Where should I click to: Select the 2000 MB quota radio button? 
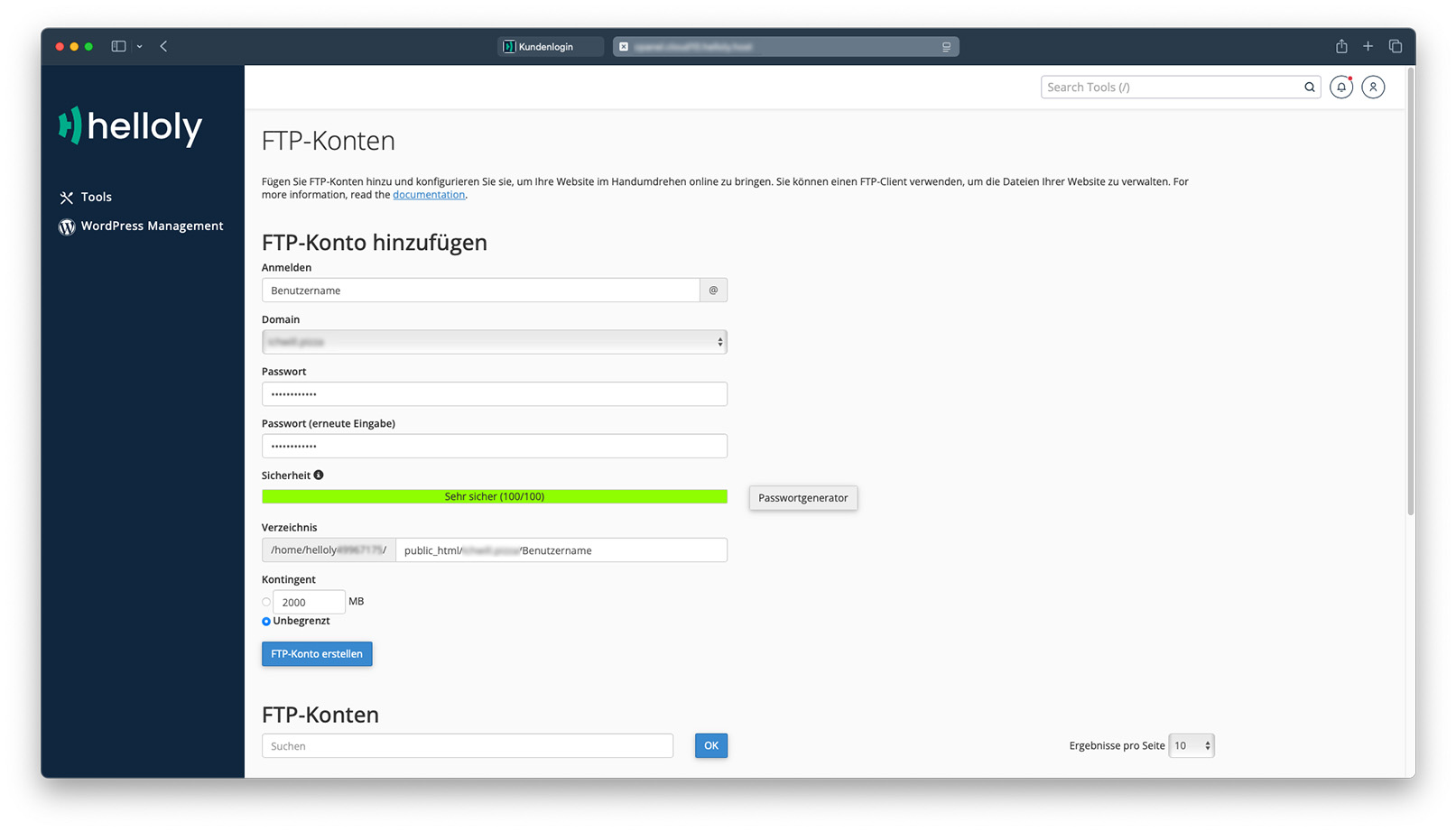tap(266, 602)
